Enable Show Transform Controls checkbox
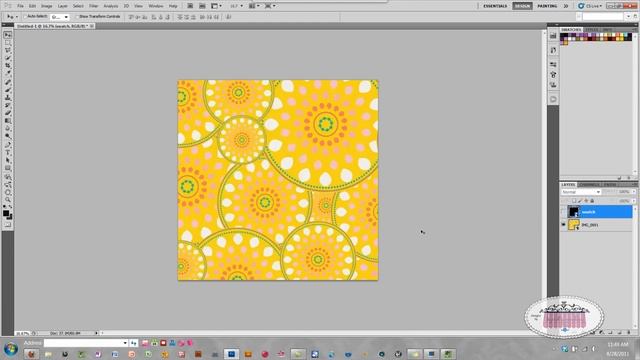 [77, 17]
